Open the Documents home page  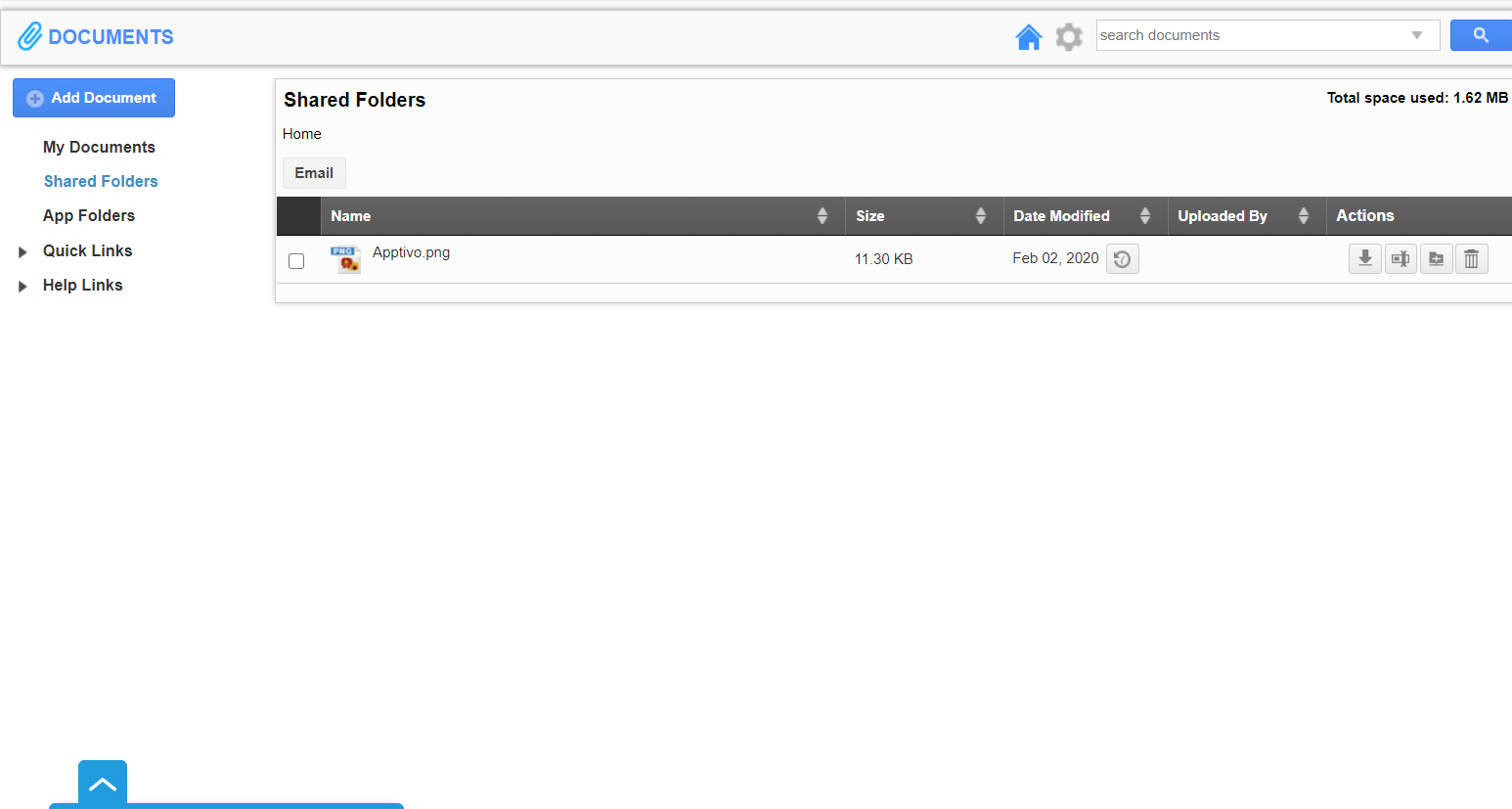[x=1029, y=35]
